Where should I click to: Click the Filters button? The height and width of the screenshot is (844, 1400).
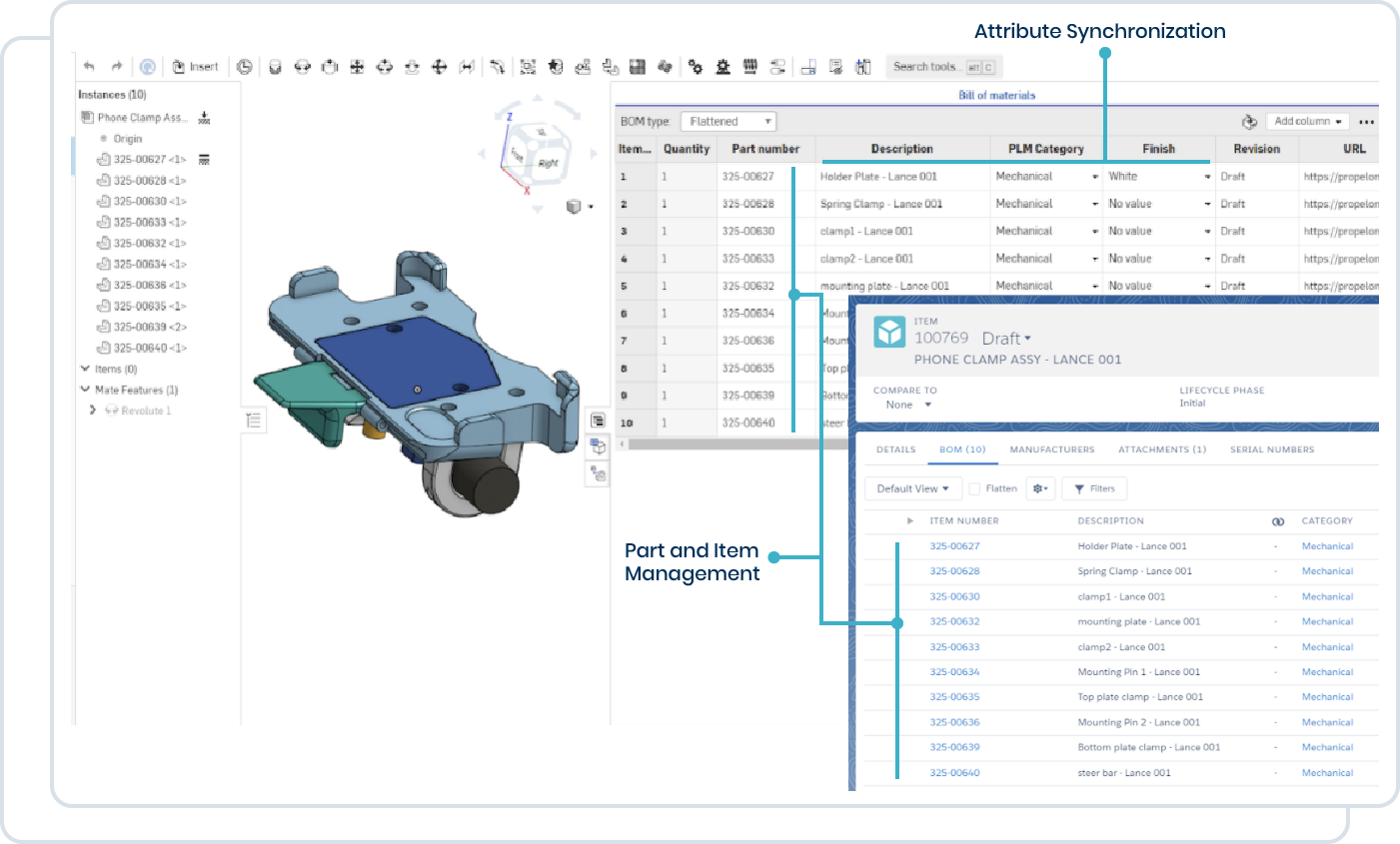[1094, 488]
